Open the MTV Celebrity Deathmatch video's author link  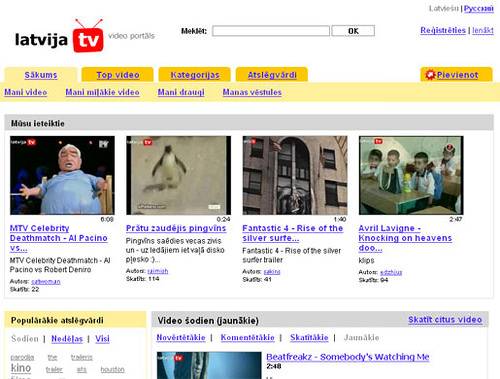tap(46, 282)
